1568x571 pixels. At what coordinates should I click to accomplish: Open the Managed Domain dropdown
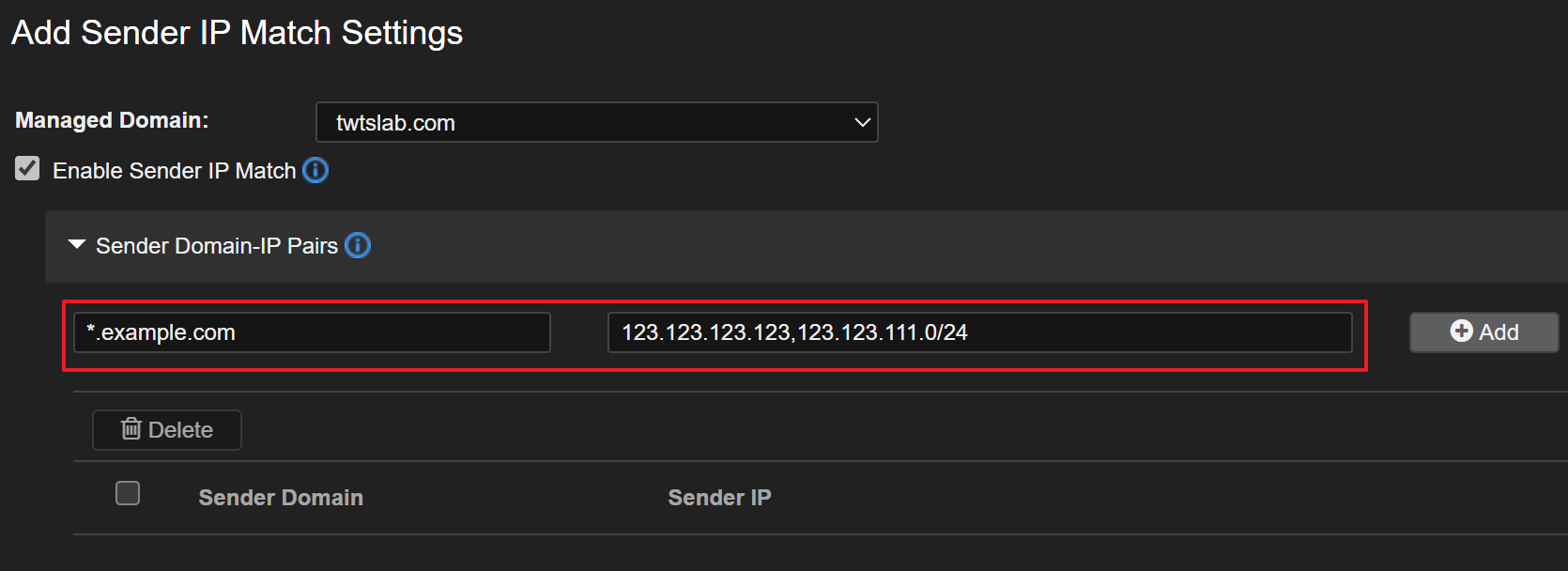pyautogui.click(x=596, y=123)
